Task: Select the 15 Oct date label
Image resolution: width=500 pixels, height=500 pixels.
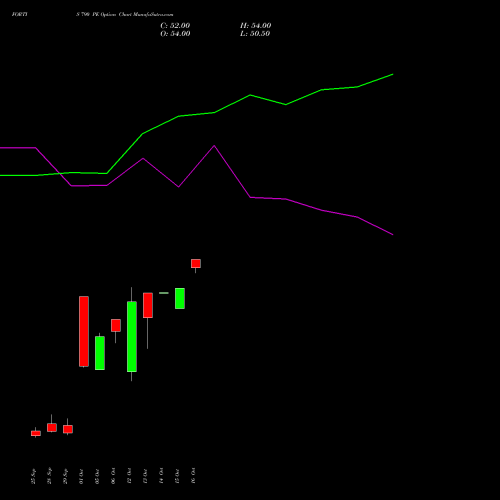Action: (177, 476)
